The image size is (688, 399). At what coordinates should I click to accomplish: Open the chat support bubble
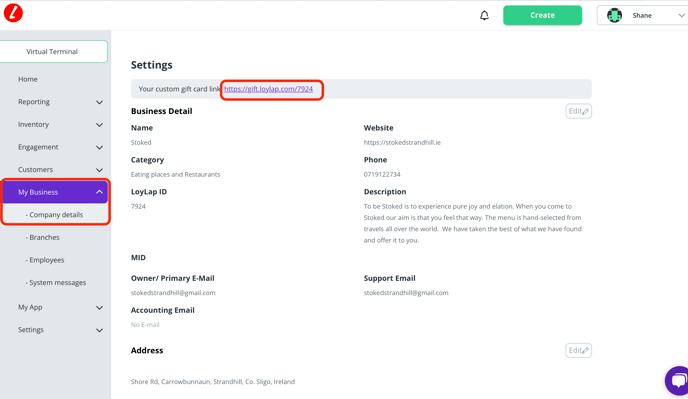click(x=677, y=381)
